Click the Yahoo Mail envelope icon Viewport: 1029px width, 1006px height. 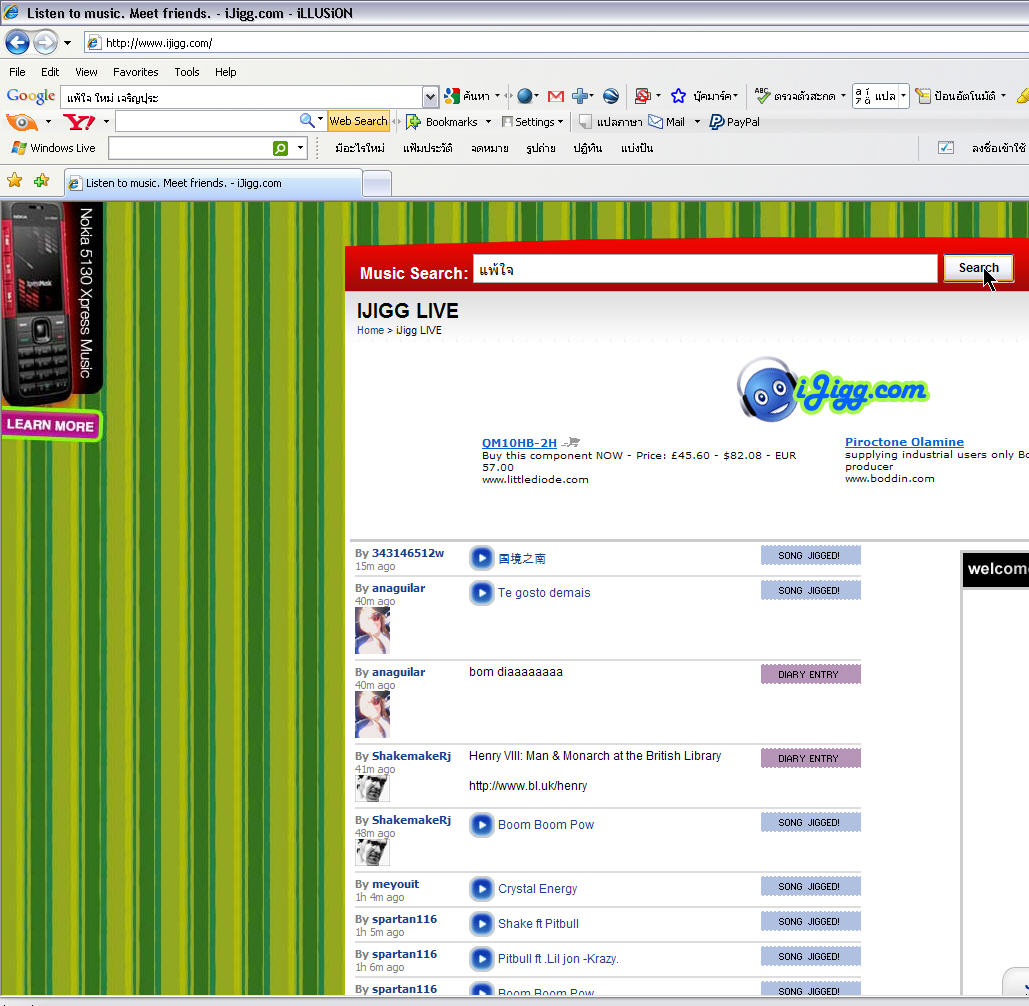655,122
